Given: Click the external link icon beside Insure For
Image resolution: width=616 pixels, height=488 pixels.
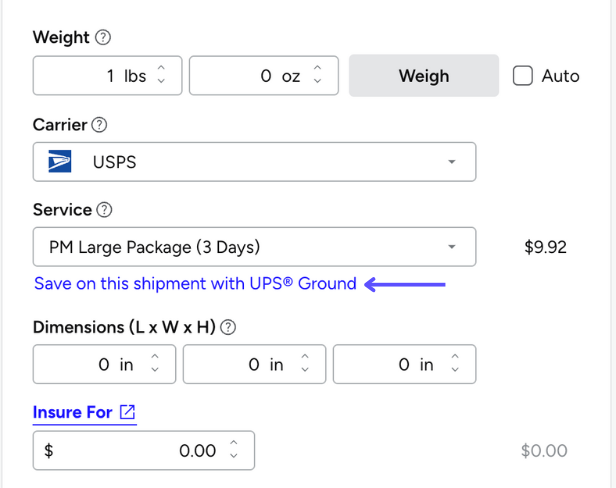Looking at the screenshot, I should click(x=127, y=412).
